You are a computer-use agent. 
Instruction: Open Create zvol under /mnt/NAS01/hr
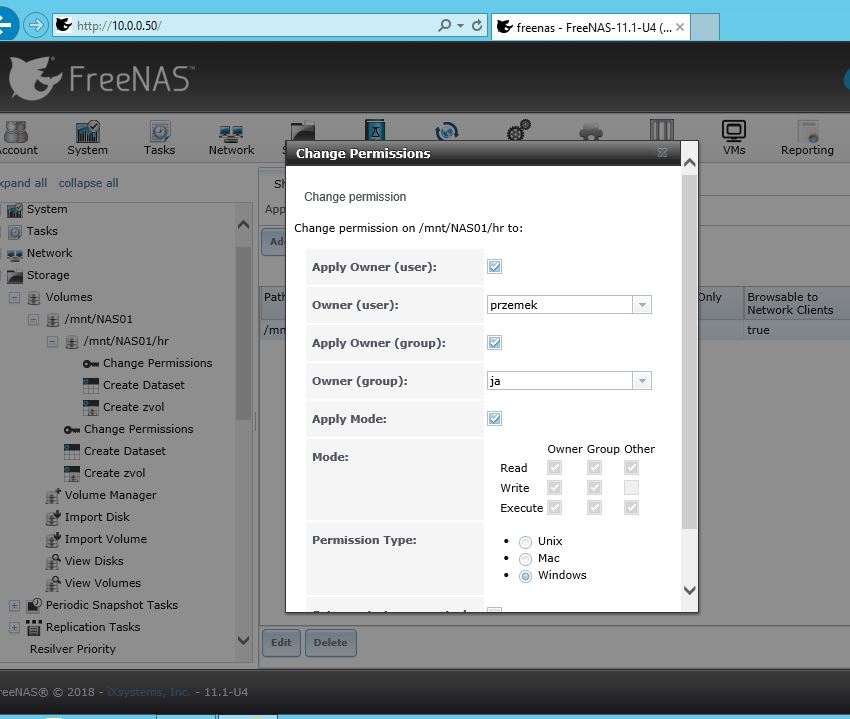tap(133, 407)
